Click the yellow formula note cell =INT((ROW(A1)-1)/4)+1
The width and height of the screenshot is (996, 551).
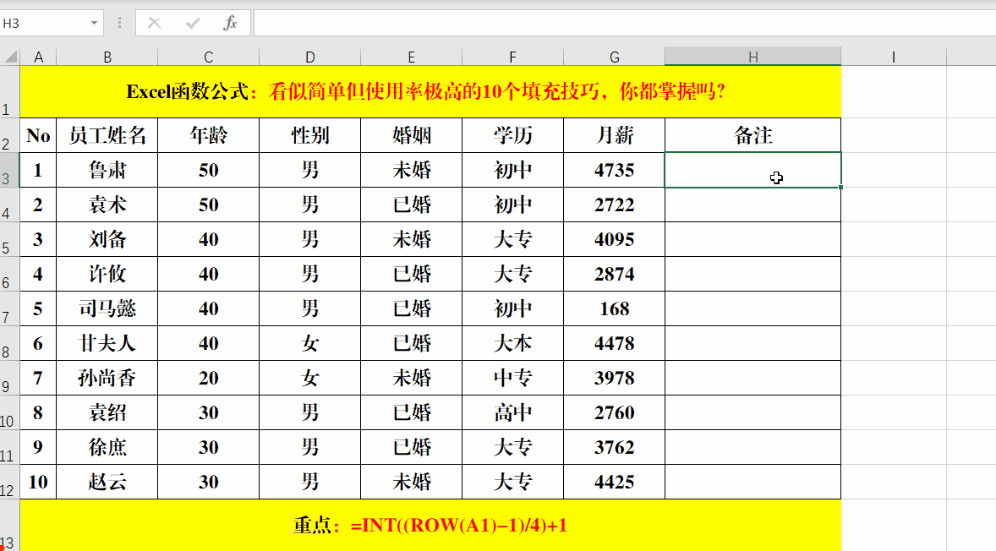point(431,525)
